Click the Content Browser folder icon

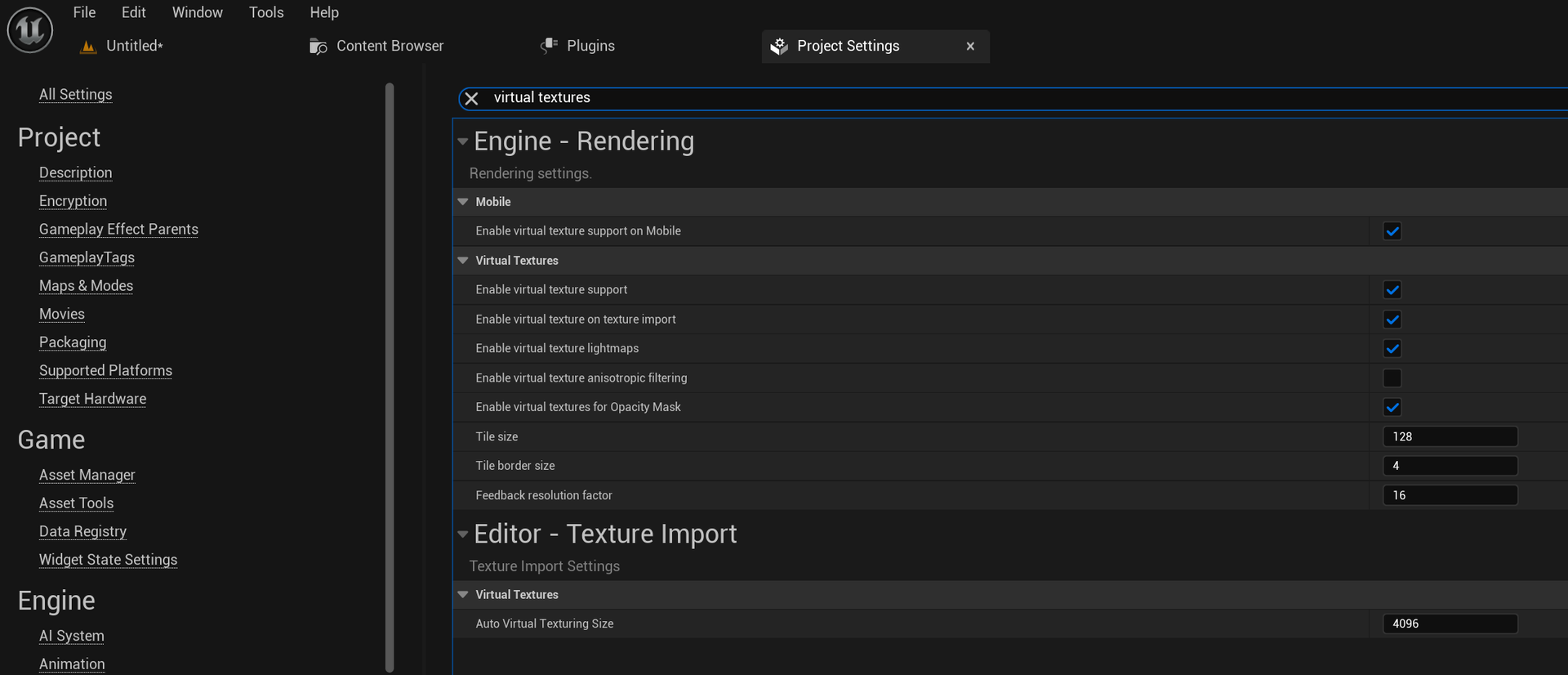click(318, 47)
